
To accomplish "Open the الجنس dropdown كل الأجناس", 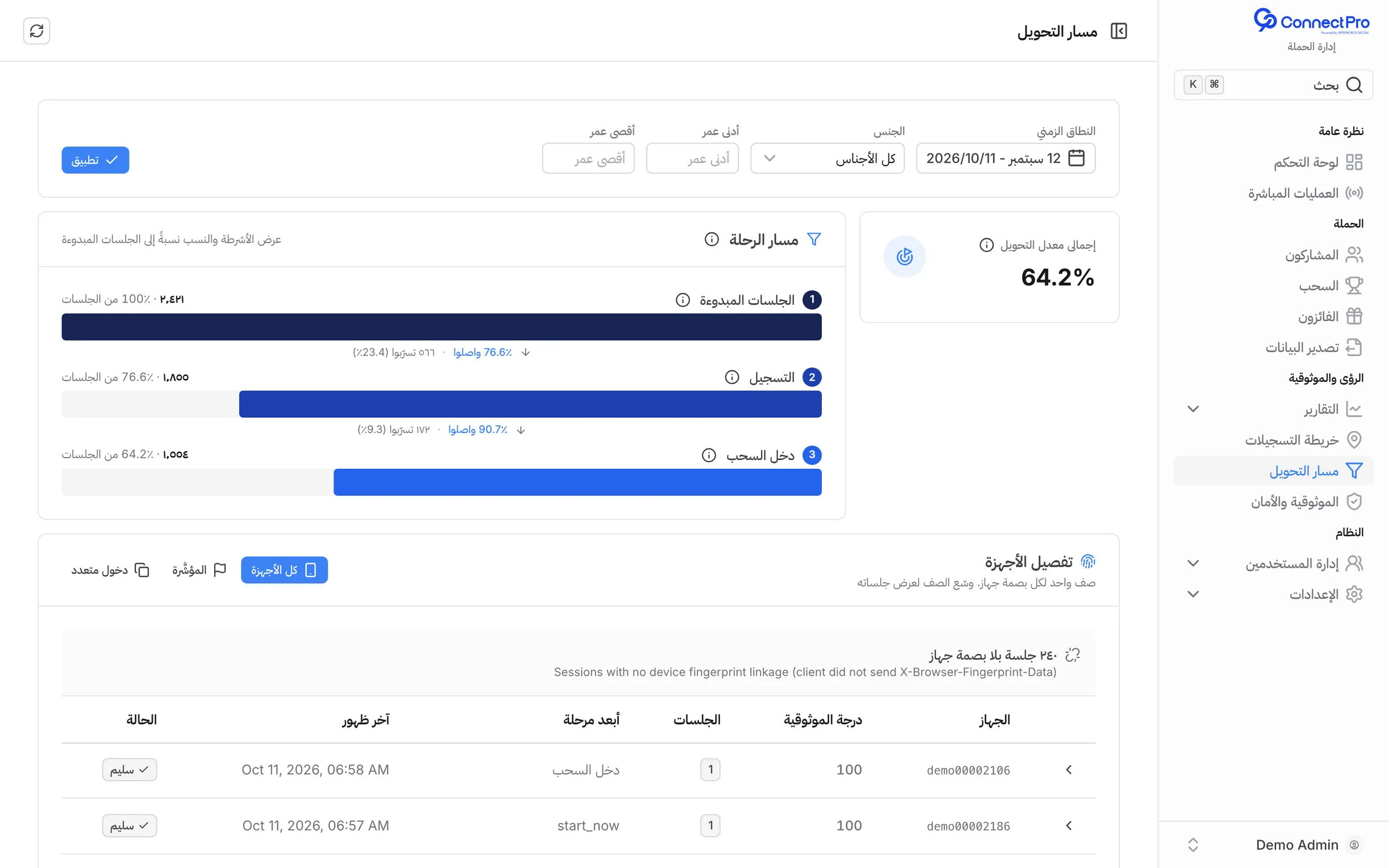I will click(827, 158).
